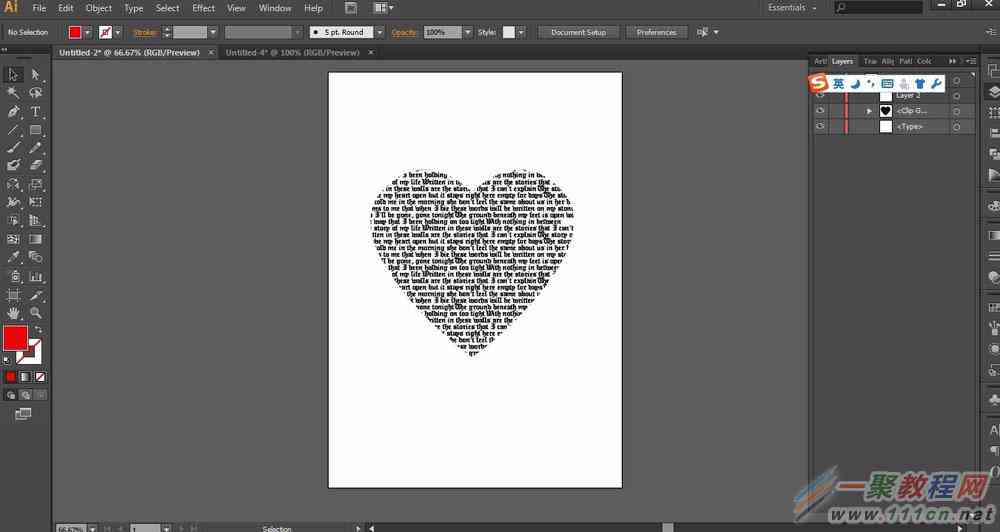Select the Selection tool (black arrow)
1000x532 pixels.
(x=13, y=75)
